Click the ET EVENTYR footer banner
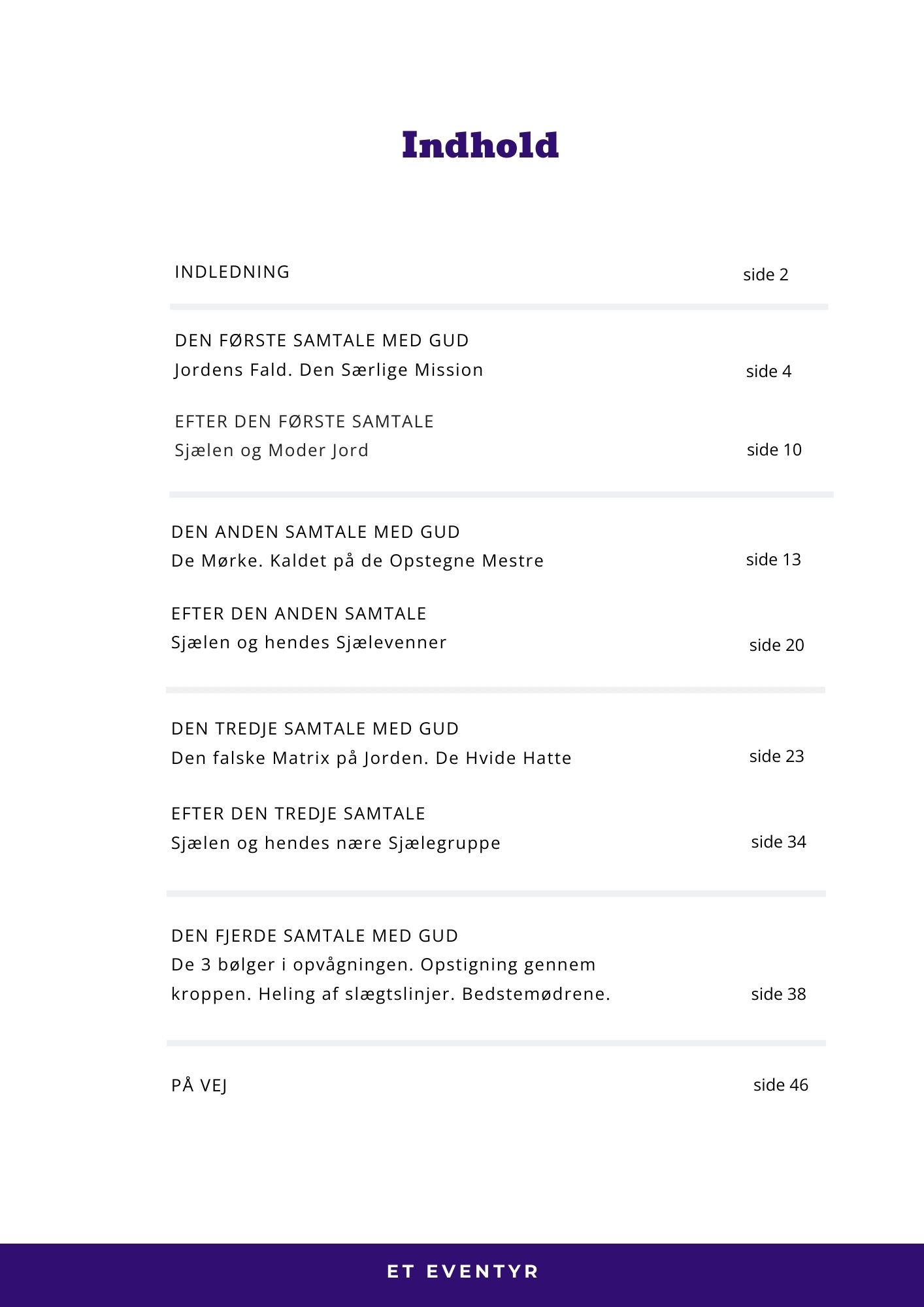 462,1271
